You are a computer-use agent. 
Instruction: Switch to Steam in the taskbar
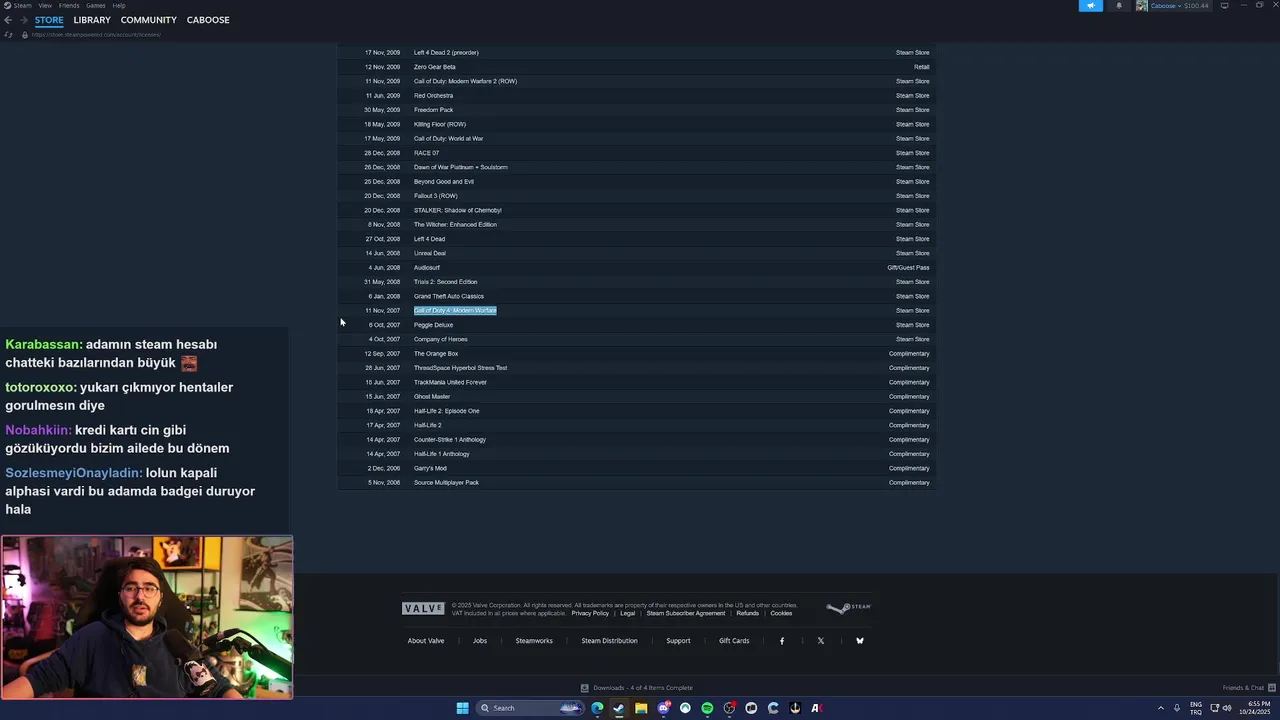(x=619, y=708)
